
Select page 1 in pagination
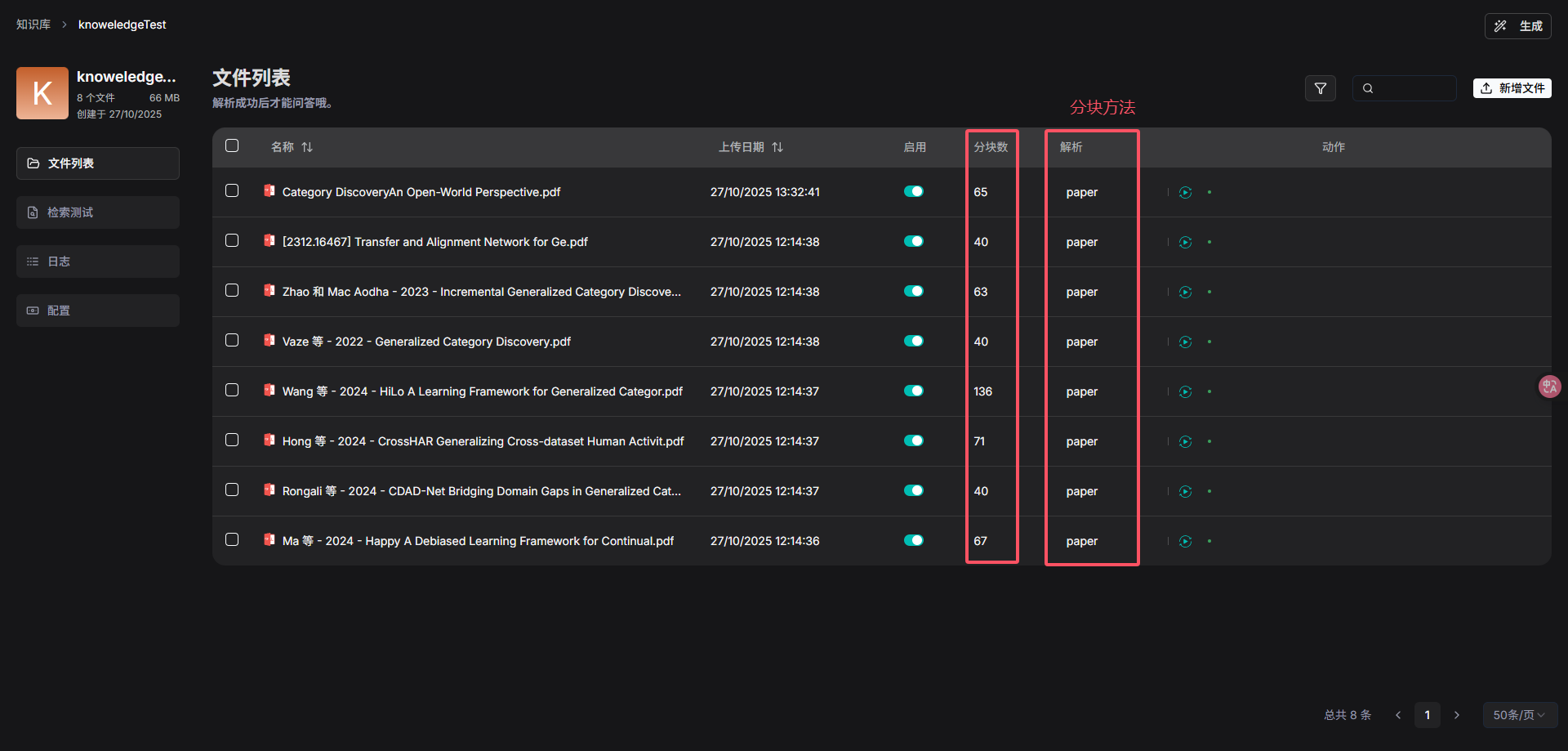[1428, 715]
